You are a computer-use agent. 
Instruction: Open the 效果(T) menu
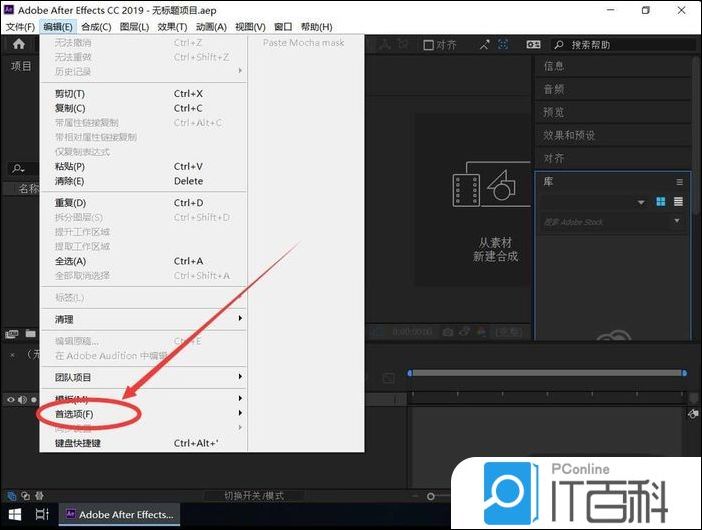[x=171, y=27]
